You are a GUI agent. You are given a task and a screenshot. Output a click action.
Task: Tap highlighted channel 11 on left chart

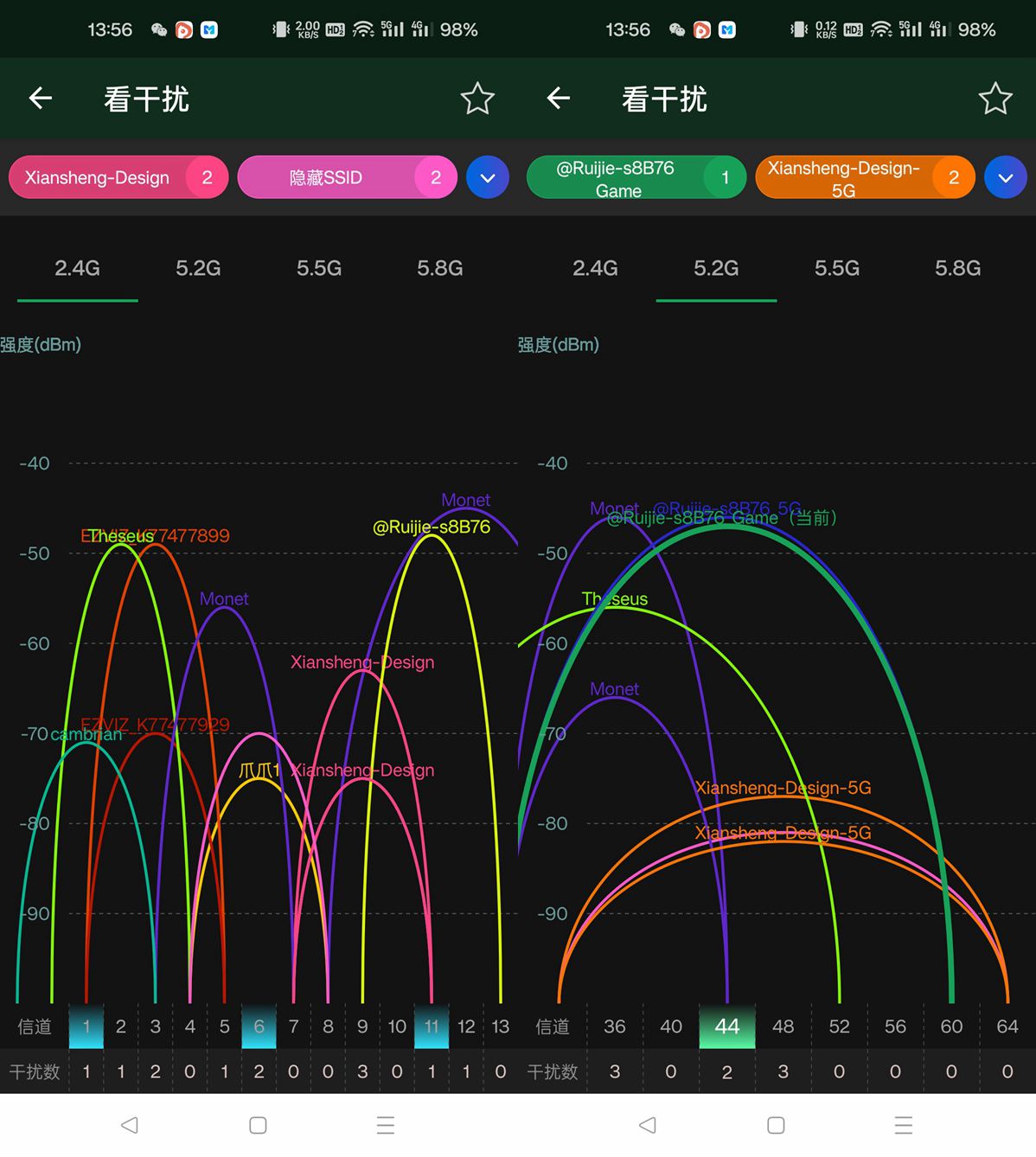(432, 1026)
